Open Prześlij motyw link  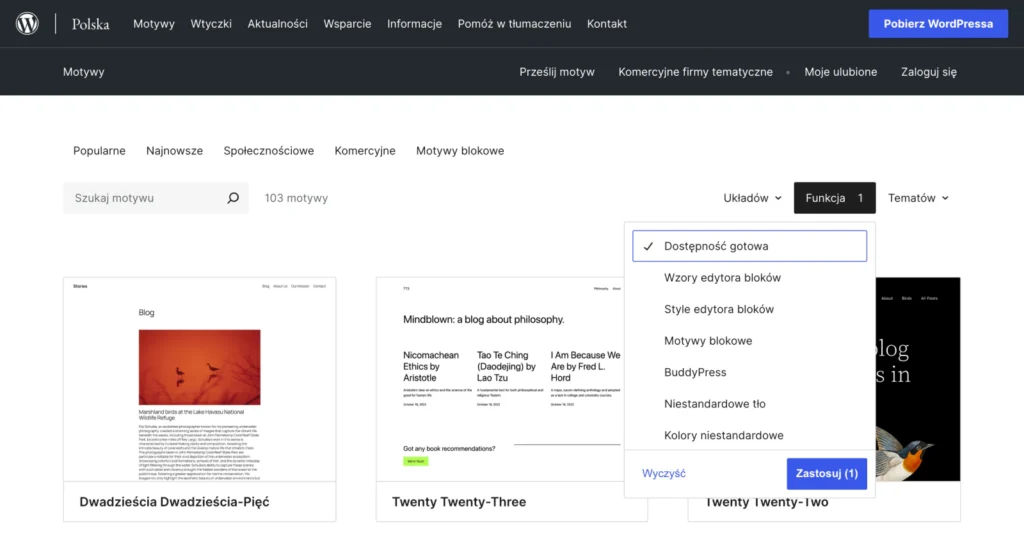(556, 72)
